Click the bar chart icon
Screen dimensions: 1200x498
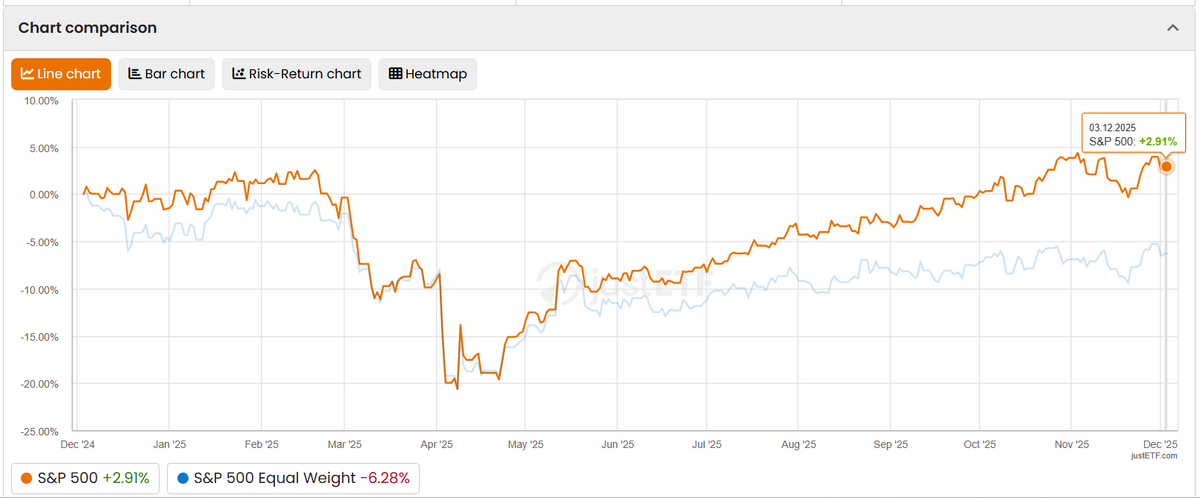click(135, 74)
